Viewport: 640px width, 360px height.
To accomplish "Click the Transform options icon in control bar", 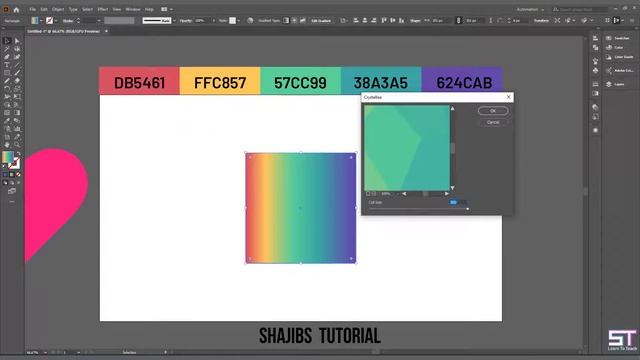I will pyautogui.click(x=557, y=20).
